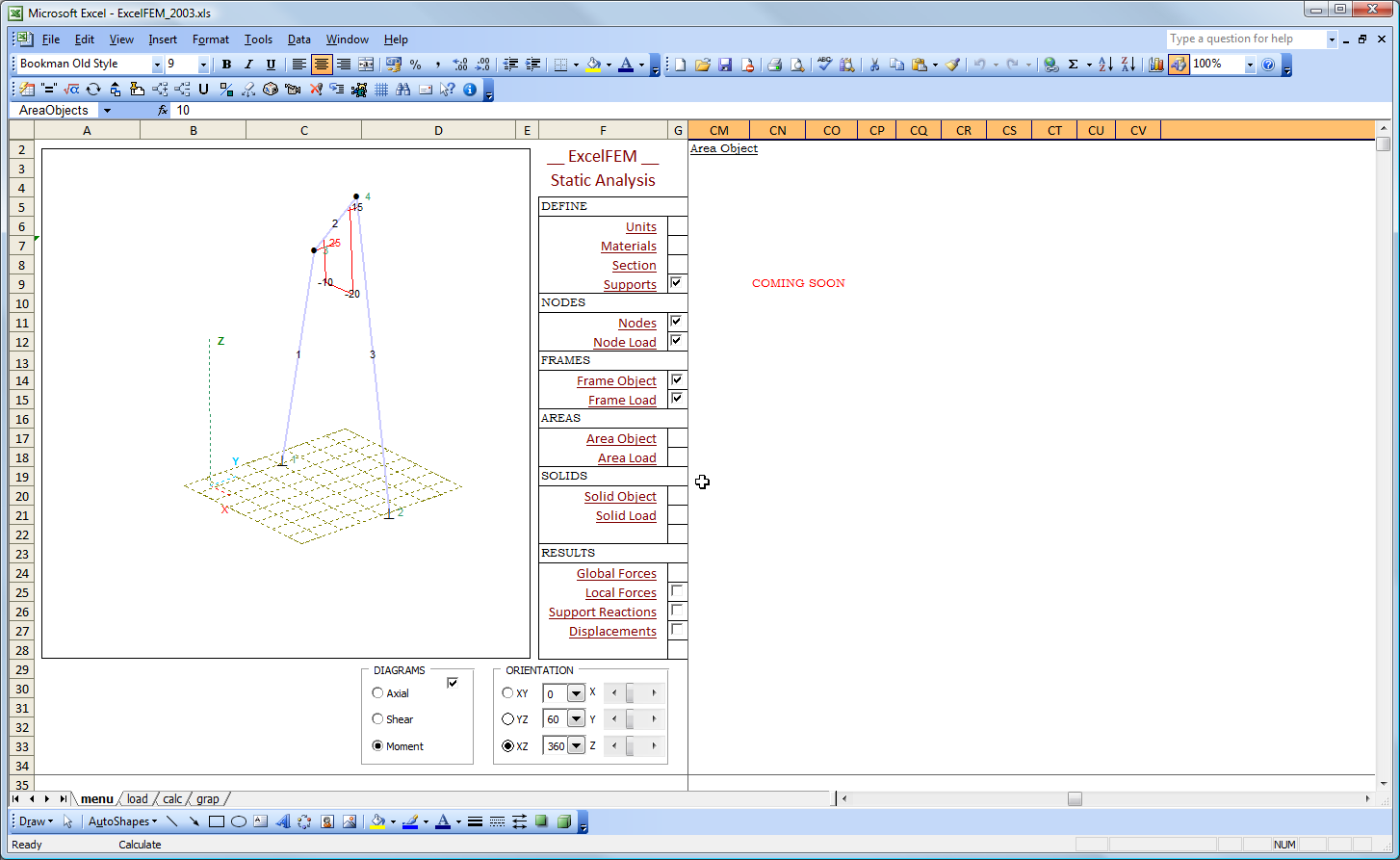This screenshot has height=860, width=1400.
Task: Open the Solid Object link
Action: point(620,497)
